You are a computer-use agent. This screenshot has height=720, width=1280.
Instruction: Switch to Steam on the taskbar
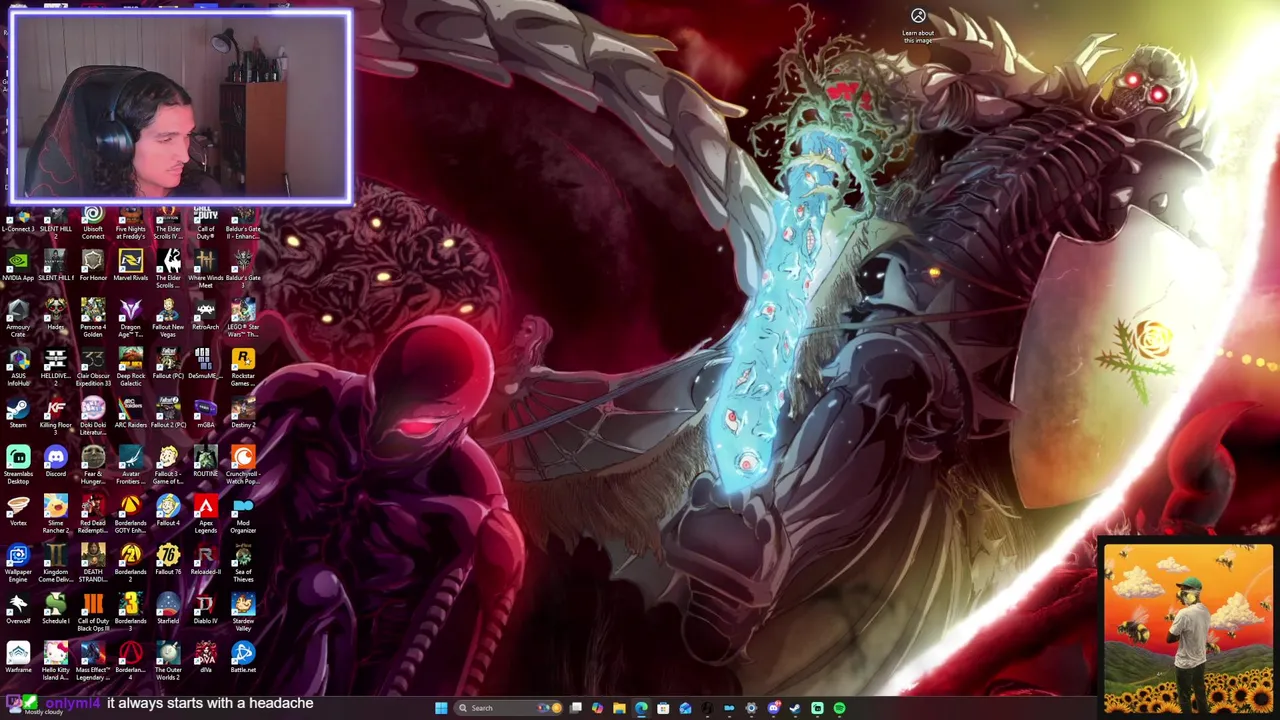click(795, 708)
